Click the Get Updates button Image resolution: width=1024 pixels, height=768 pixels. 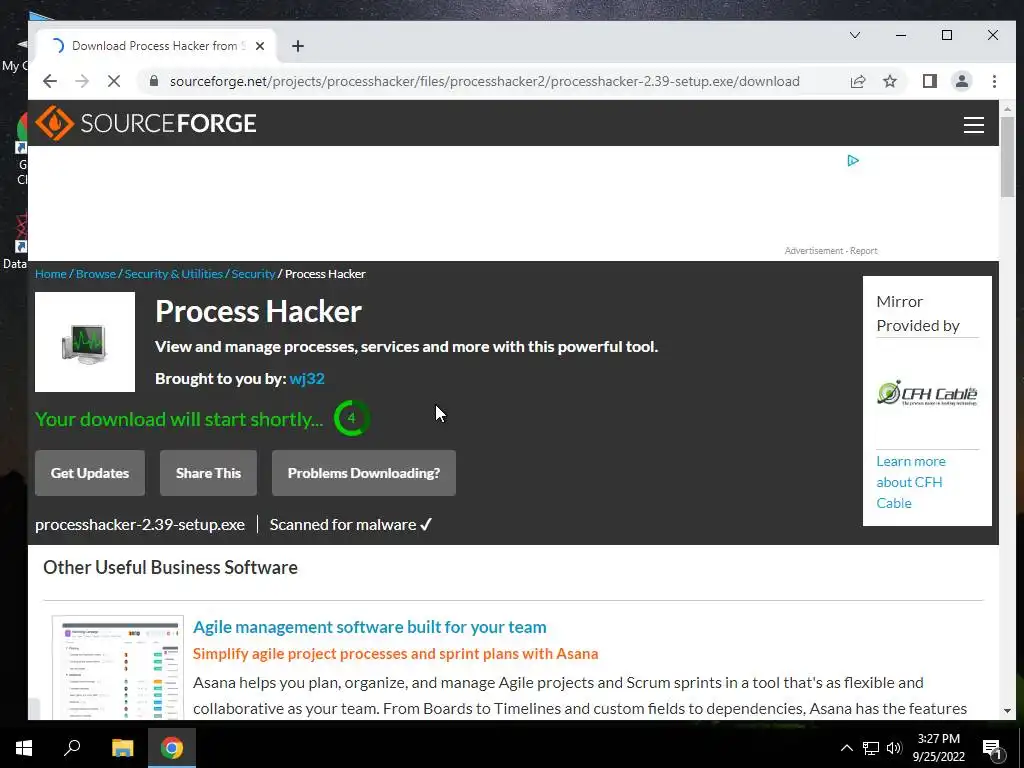coord(90,473)
